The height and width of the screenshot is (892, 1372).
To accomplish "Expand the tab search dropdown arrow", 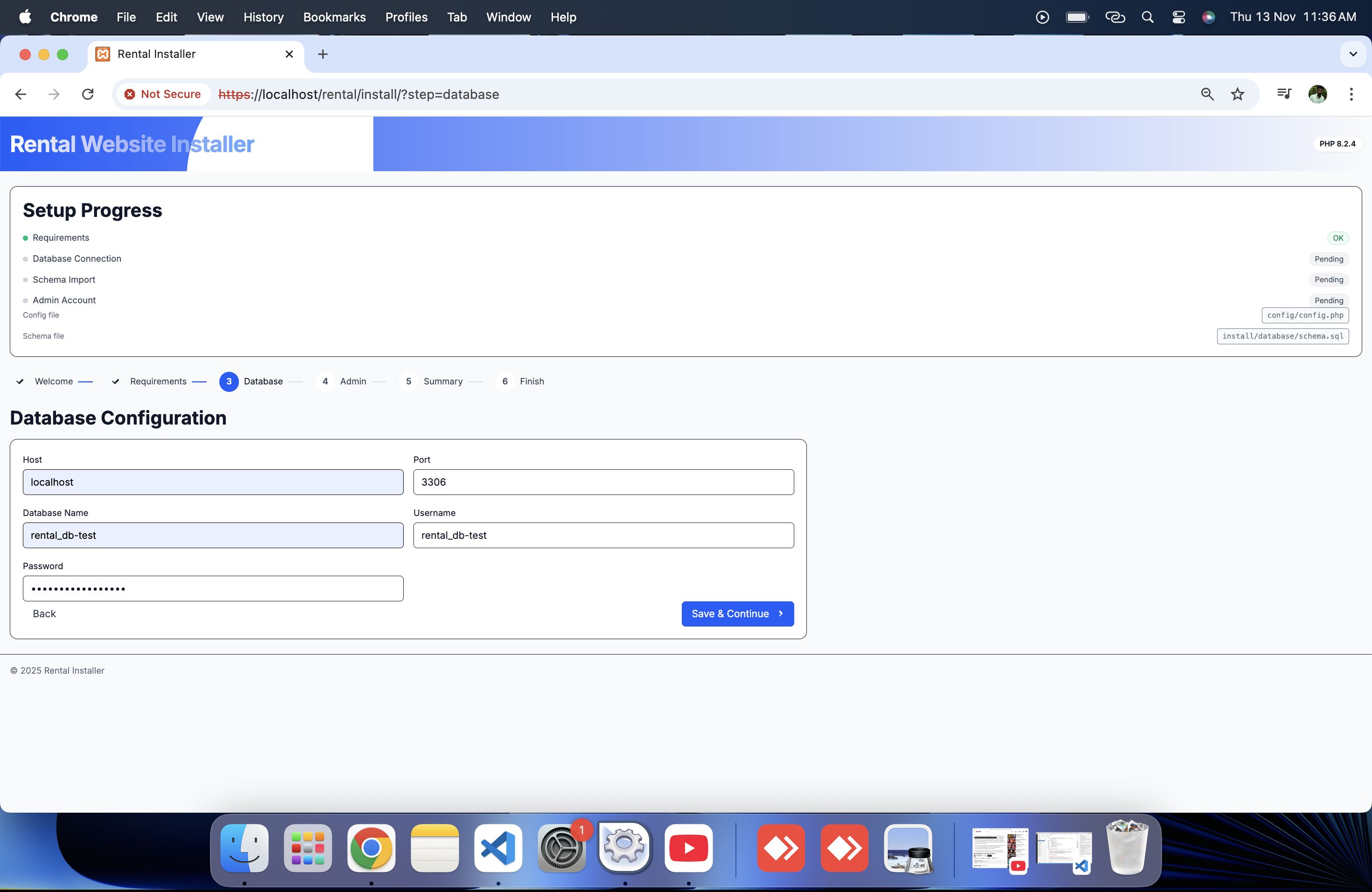I will click(1353, 54).
